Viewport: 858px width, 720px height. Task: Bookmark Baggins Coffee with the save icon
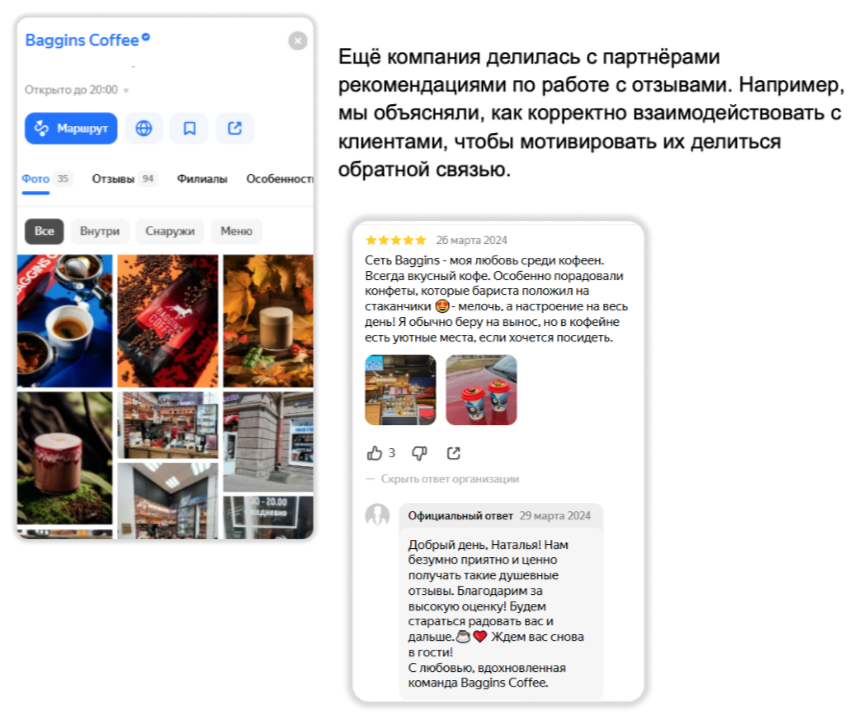(x=189, y=129)
